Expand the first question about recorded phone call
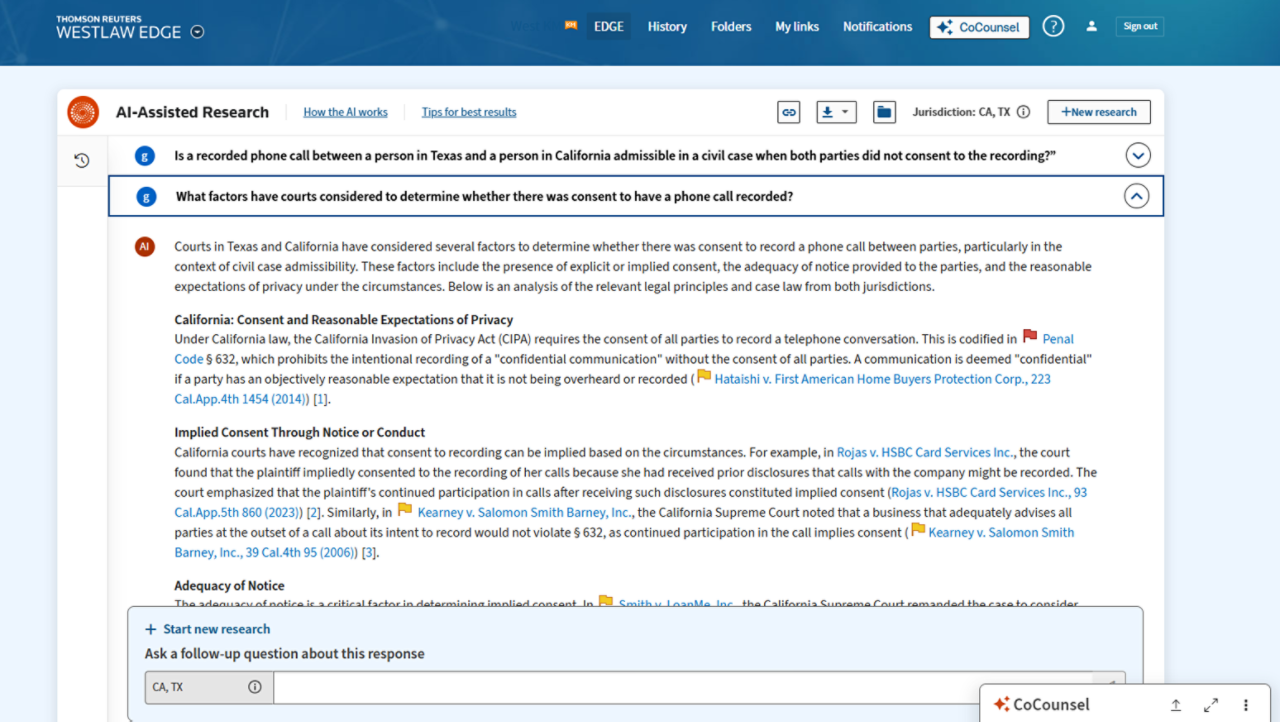 coord(1137,155)
